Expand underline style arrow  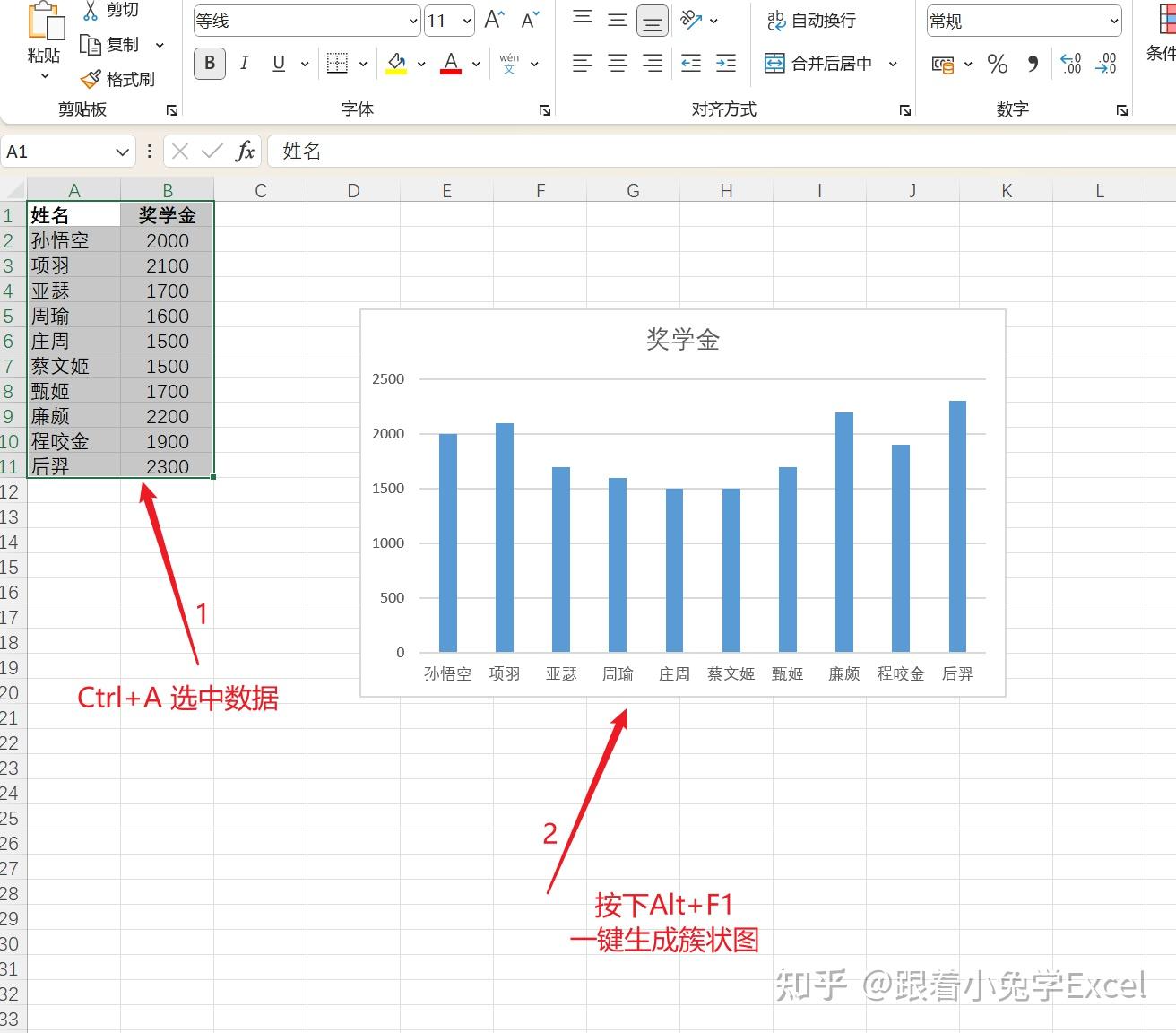click(x=305, y=64)
